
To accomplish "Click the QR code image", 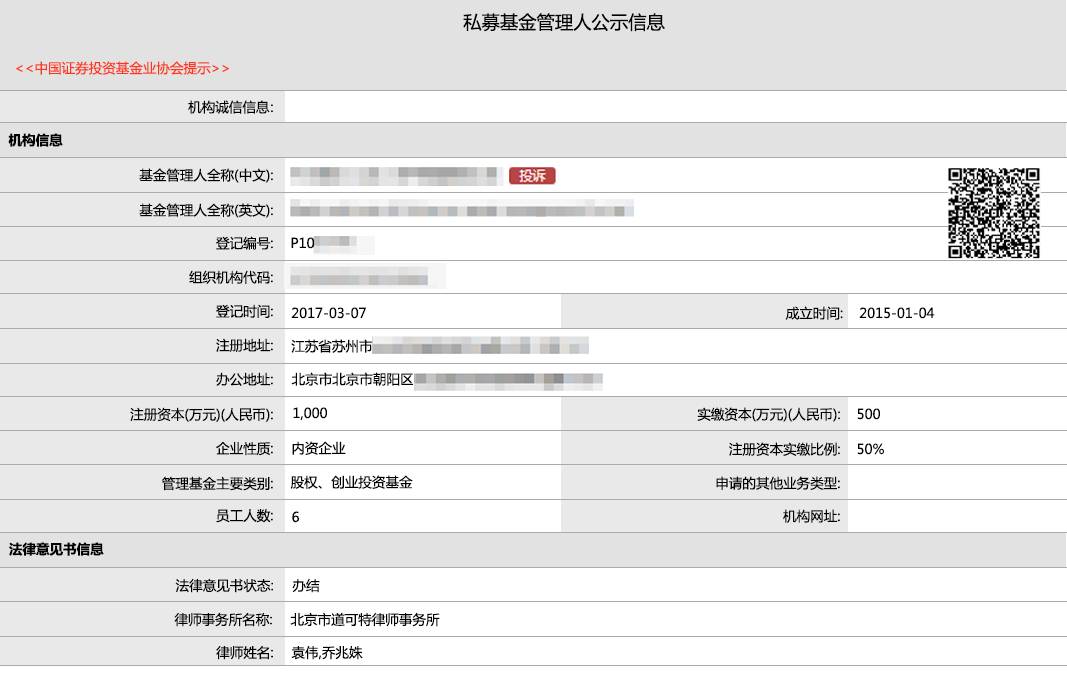I will tap(993, 212).
